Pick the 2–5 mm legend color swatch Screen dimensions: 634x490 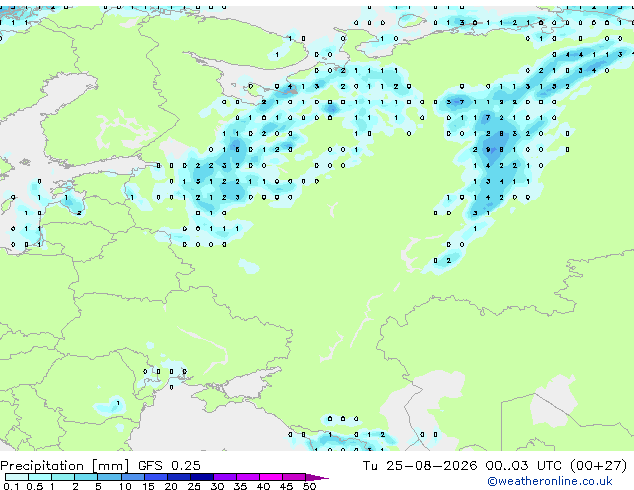coord(86,477)
